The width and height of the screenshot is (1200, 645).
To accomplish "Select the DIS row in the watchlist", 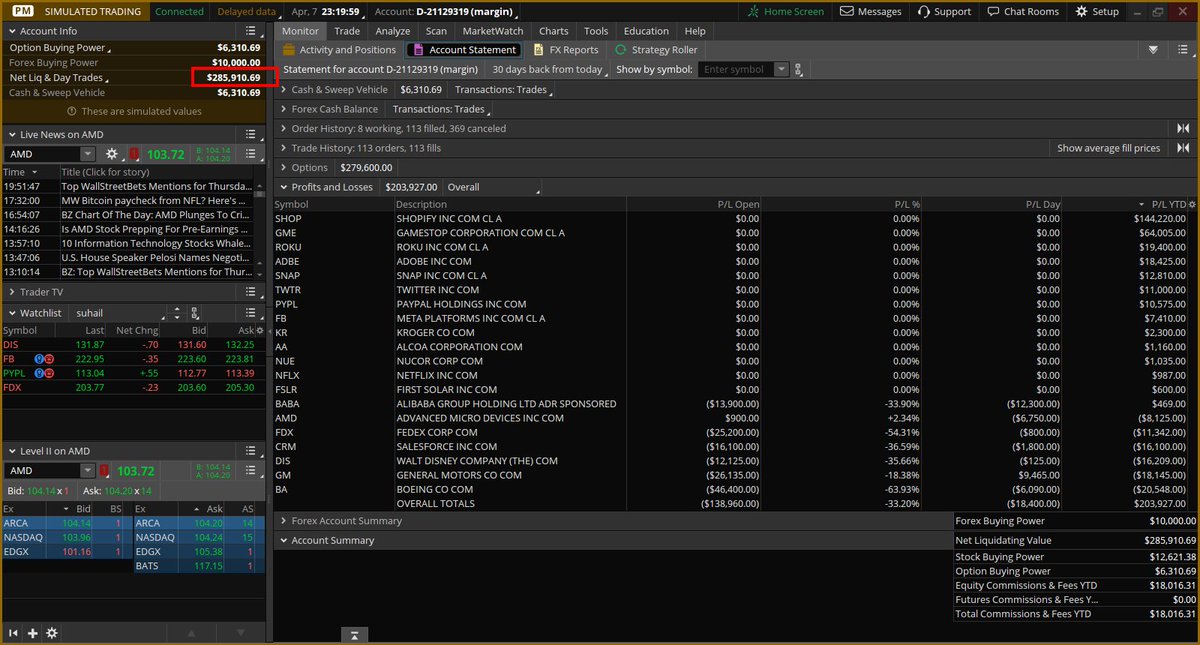I will [x=135, y=345].
